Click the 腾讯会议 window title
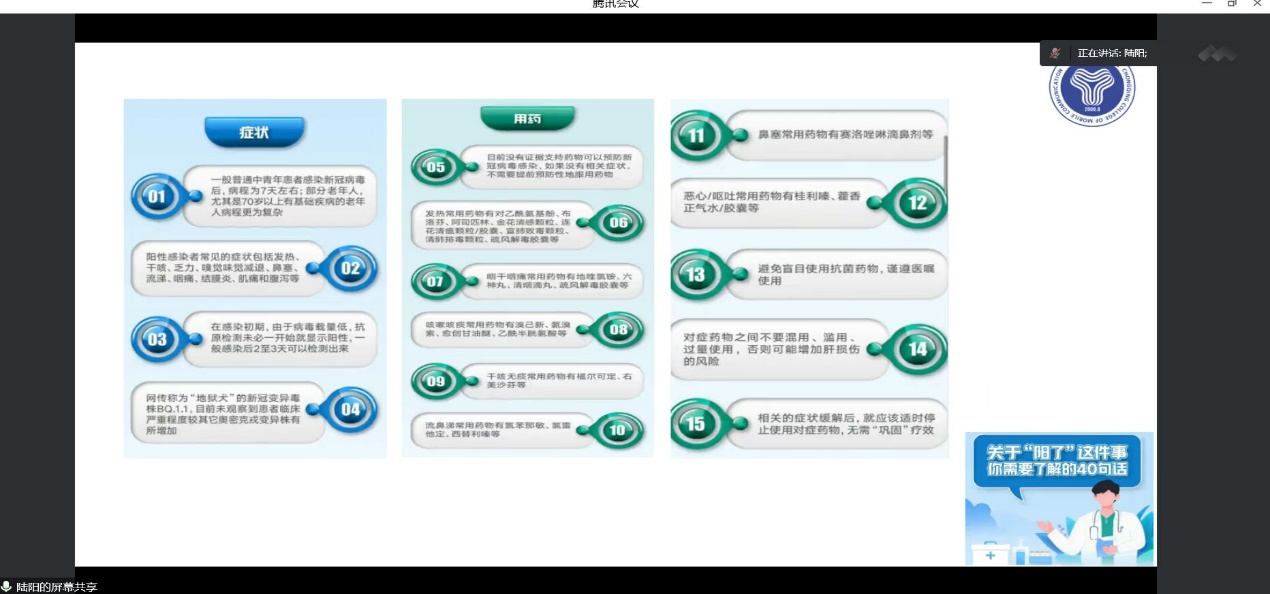 [615, 4]
